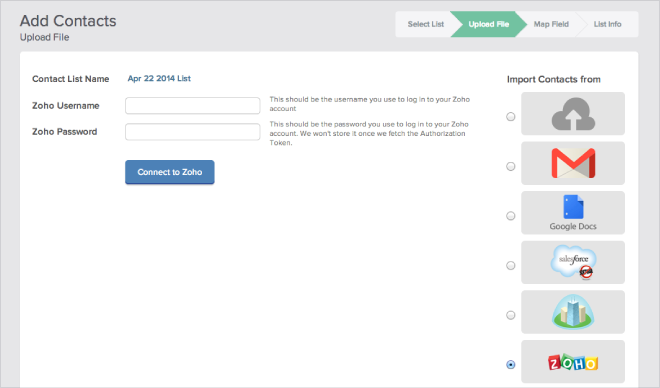Select the Highrise building dome icon tile

tap(573, 312)
